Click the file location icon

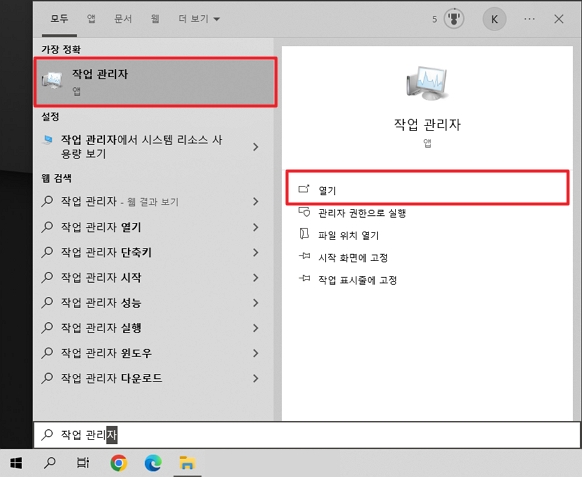[x=304, y=234]
